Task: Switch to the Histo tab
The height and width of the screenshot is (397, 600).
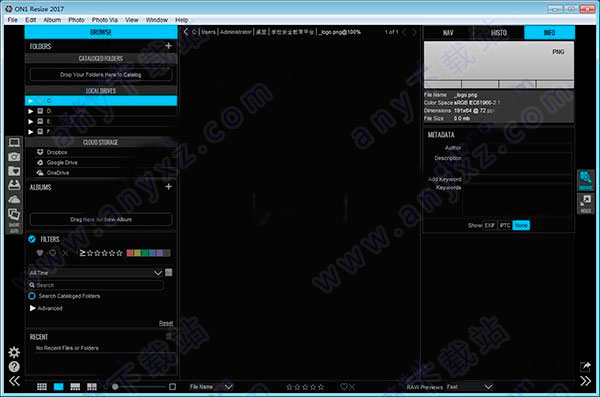Action: 499,33
